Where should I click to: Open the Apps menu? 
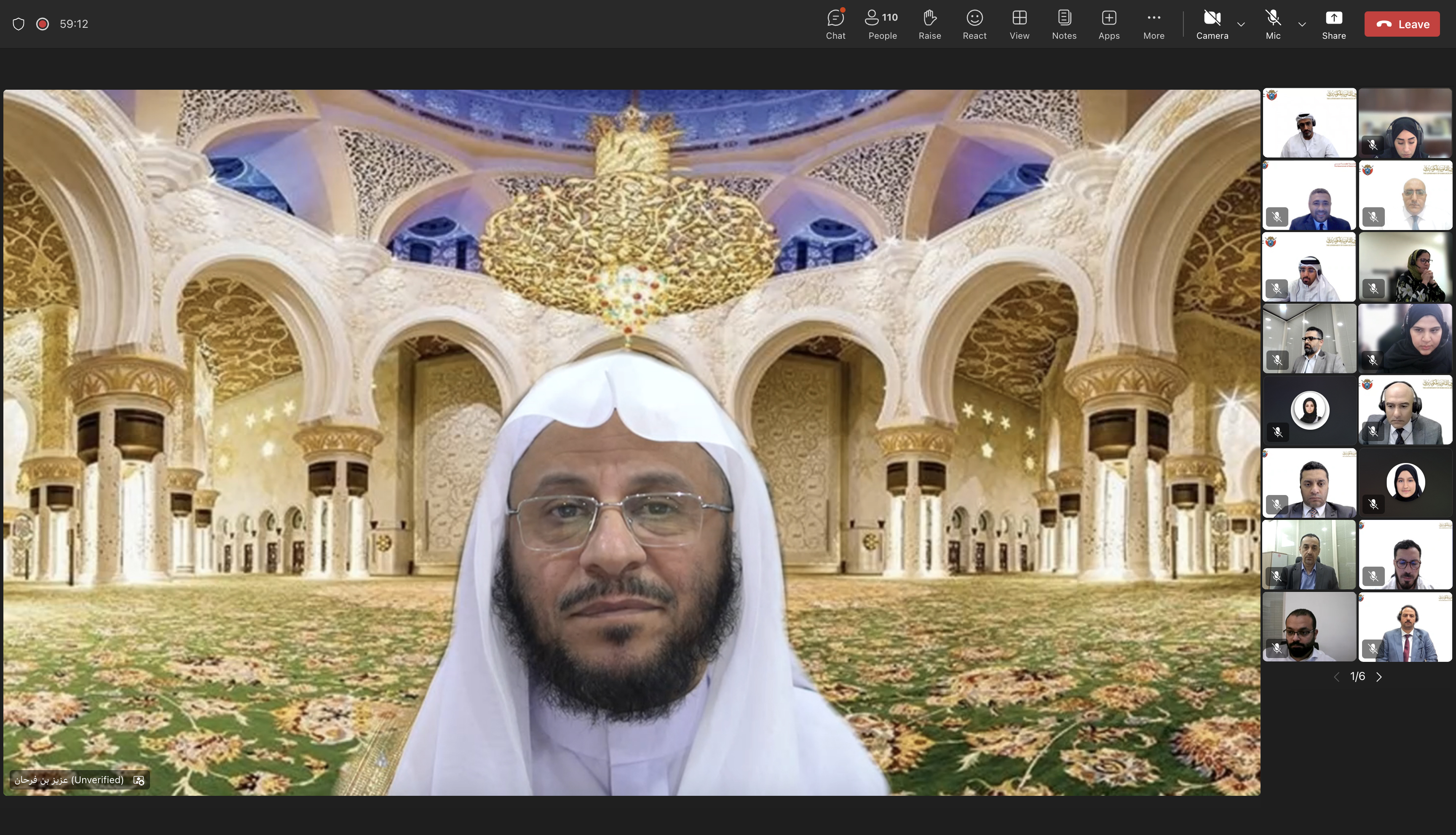1108,24
